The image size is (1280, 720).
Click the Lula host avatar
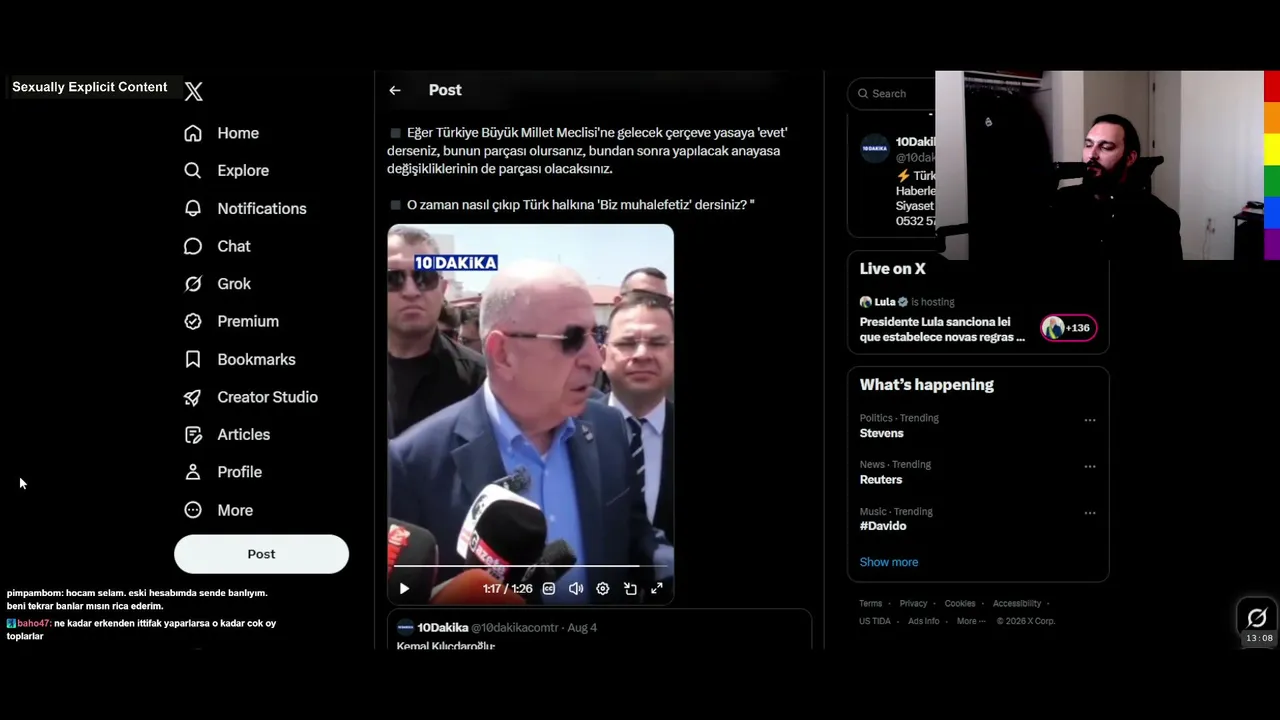(865, 302)
